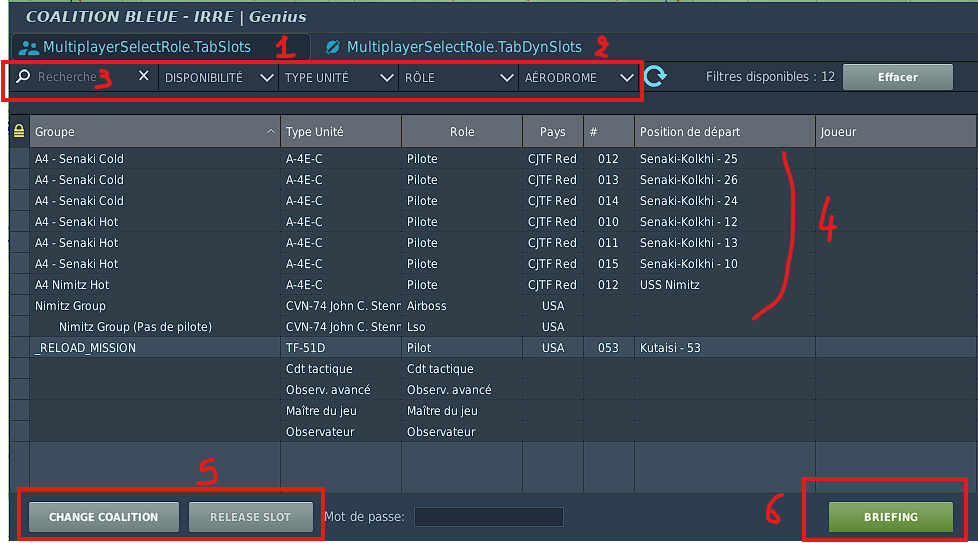Focus the Mot de passe field

(x=488, y=517)
